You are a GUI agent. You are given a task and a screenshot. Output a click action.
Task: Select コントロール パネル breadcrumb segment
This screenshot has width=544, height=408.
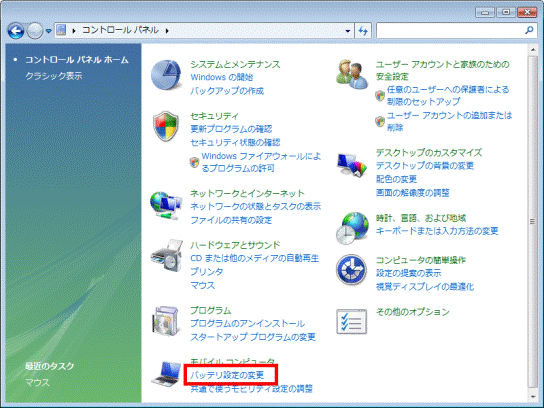click(120, 30)
